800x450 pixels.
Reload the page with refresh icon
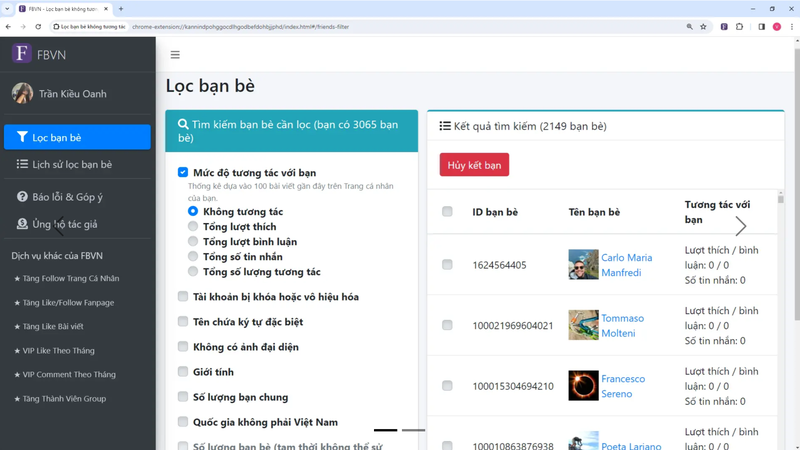(38, 27)
